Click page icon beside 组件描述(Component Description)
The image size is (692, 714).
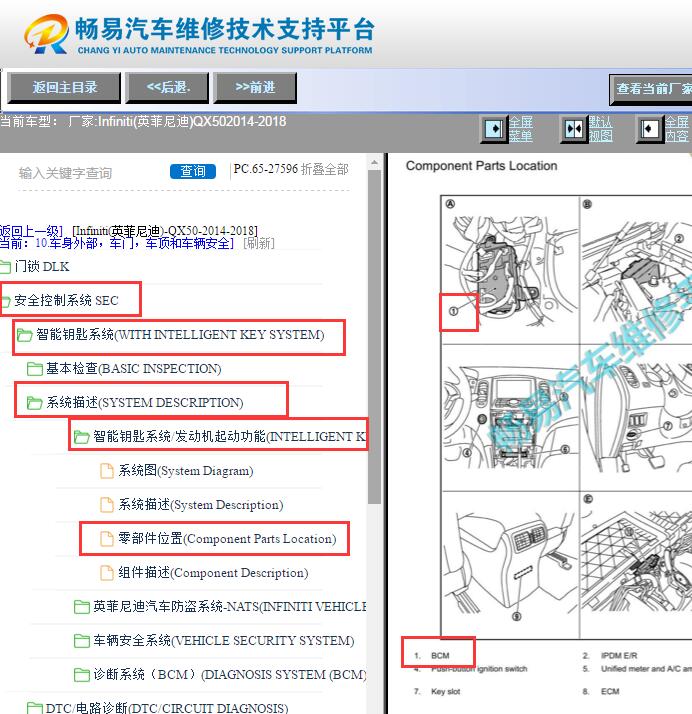(107, 573)
